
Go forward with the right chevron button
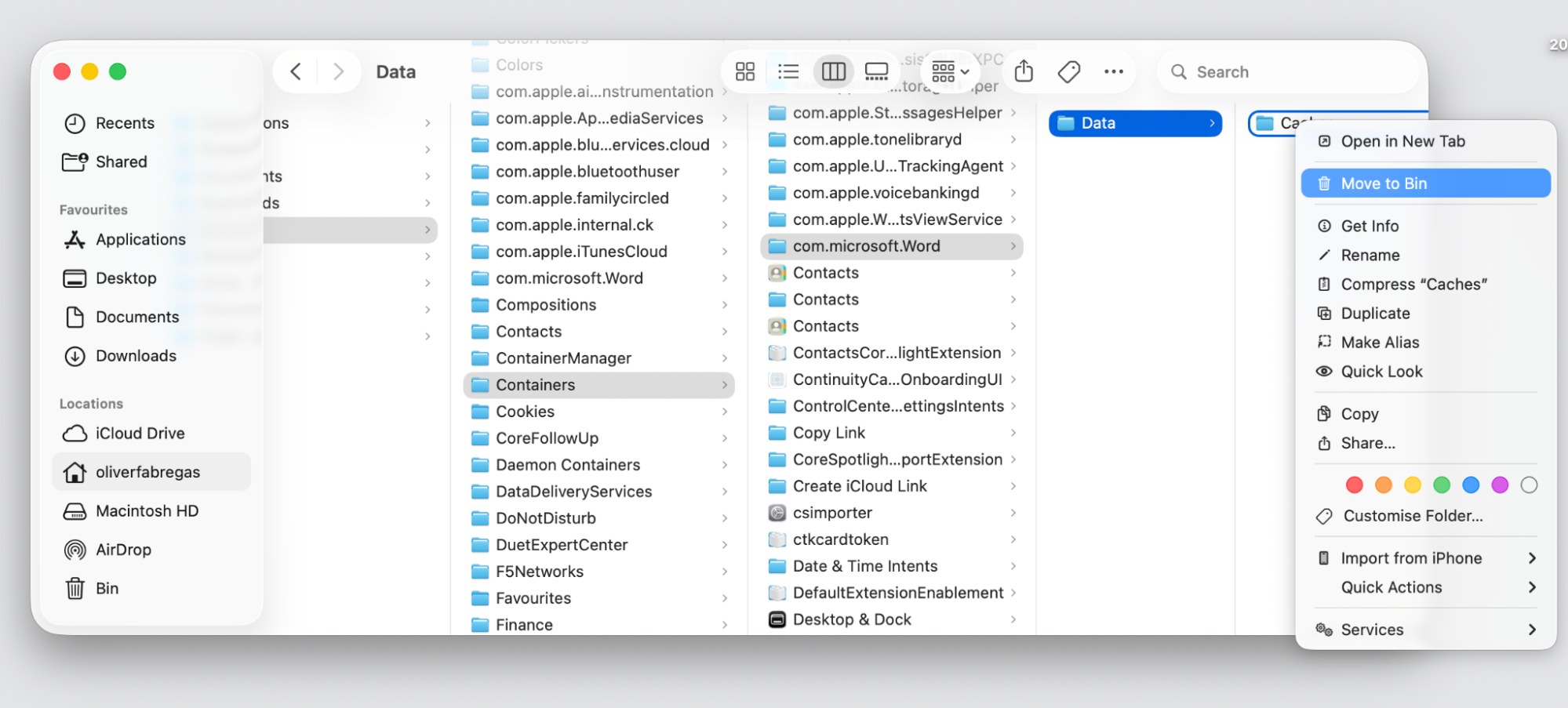[x=338, y=72]
